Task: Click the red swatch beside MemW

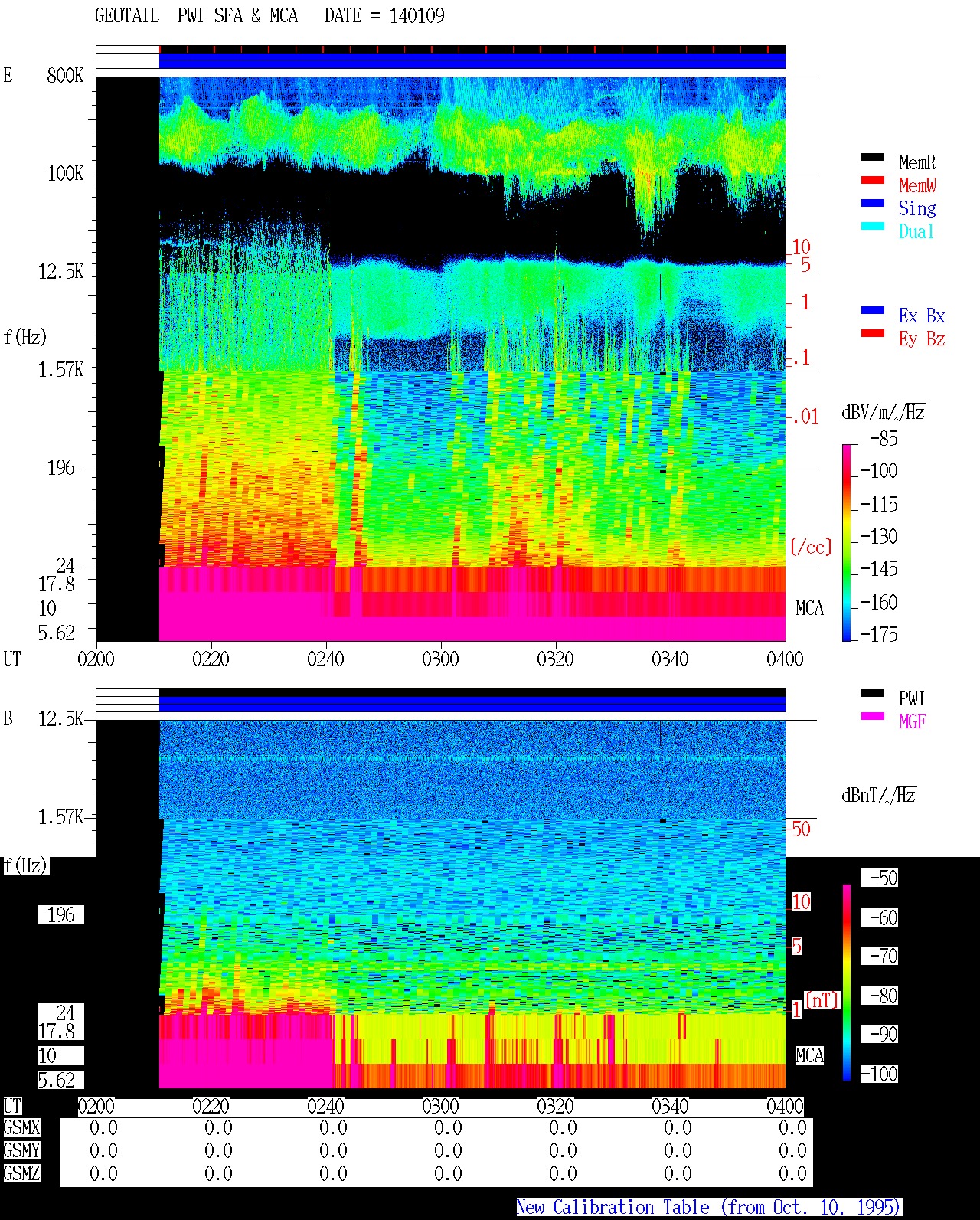Action: coord(873,181)
